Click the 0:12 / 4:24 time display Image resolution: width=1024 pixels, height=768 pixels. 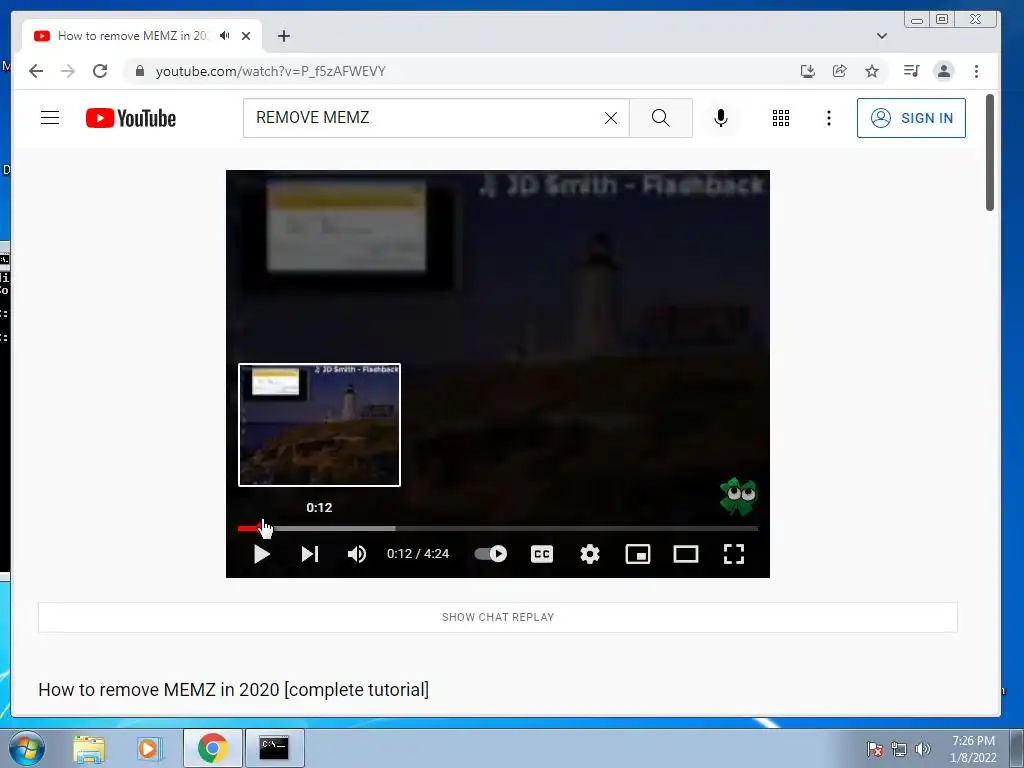coord(418,554)
